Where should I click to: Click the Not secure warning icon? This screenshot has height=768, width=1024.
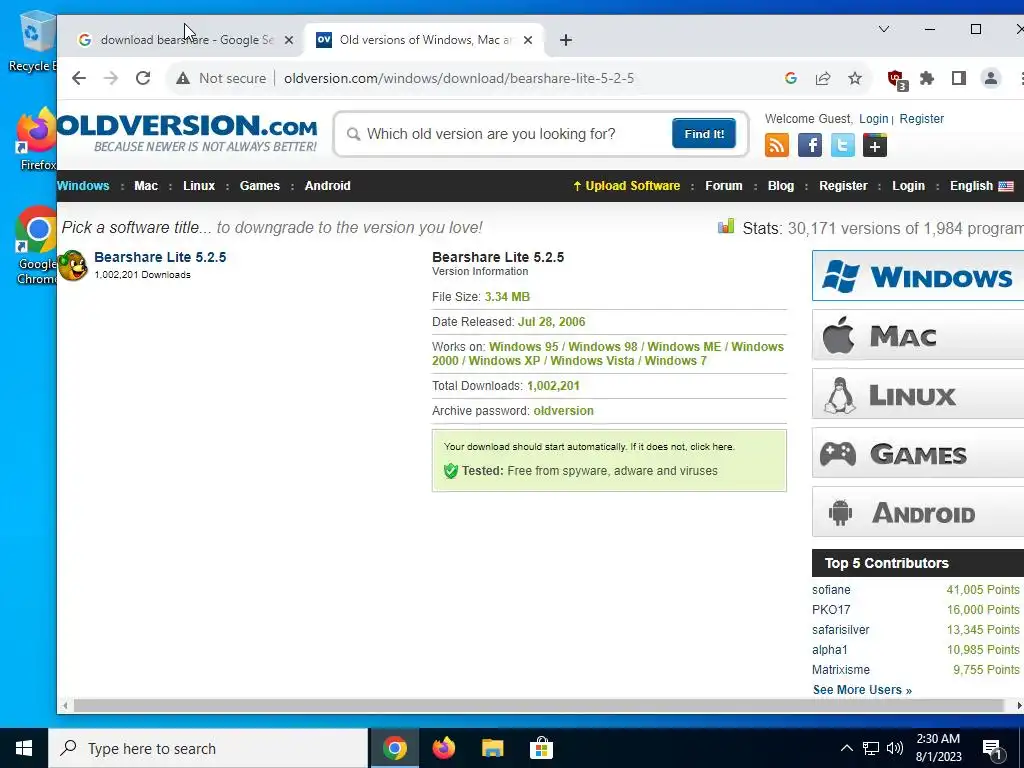(183, 78)
